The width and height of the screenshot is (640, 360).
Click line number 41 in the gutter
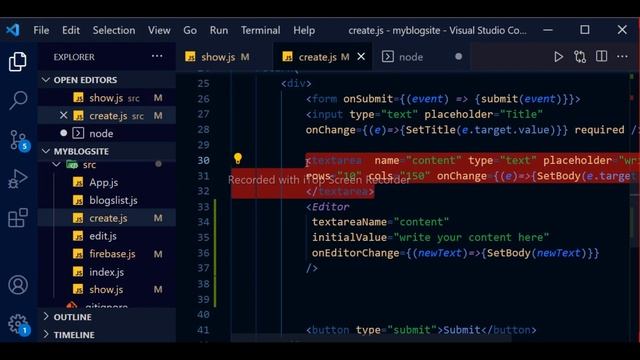(203, 330)
